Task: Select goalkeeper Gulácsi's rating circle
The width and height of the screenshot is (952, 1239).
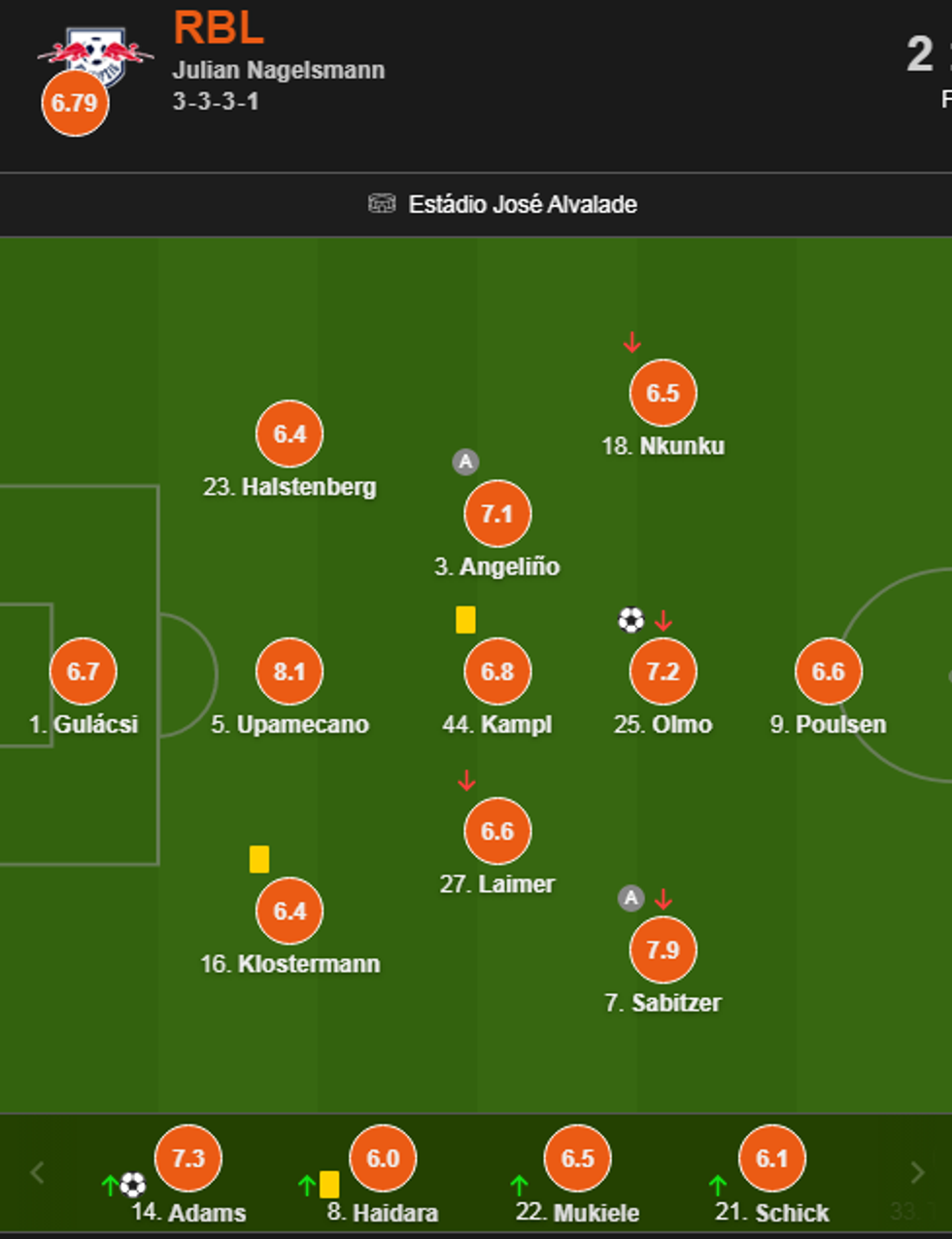Action: click(83, 671)
